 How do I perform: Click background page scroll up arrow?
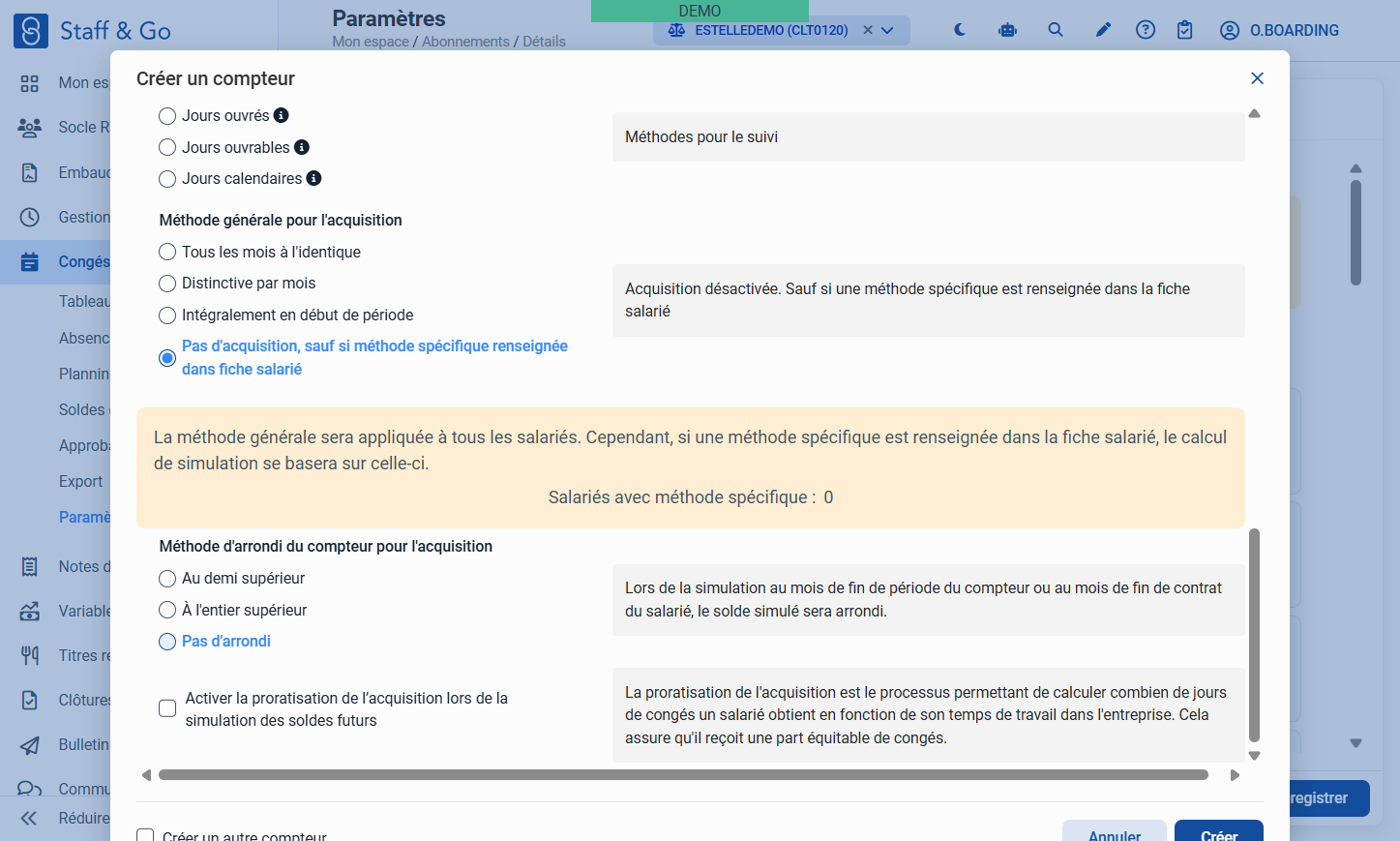pyautogui.click(x=1355, y=168)
